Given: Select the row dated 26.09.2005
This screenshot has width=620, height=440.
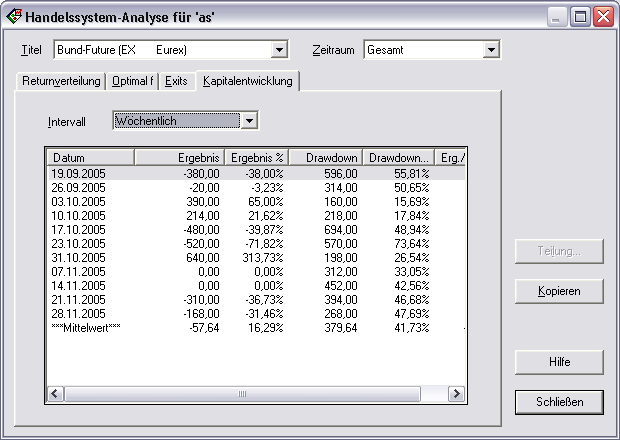Looking at the screenshot, I should (256, 187).
